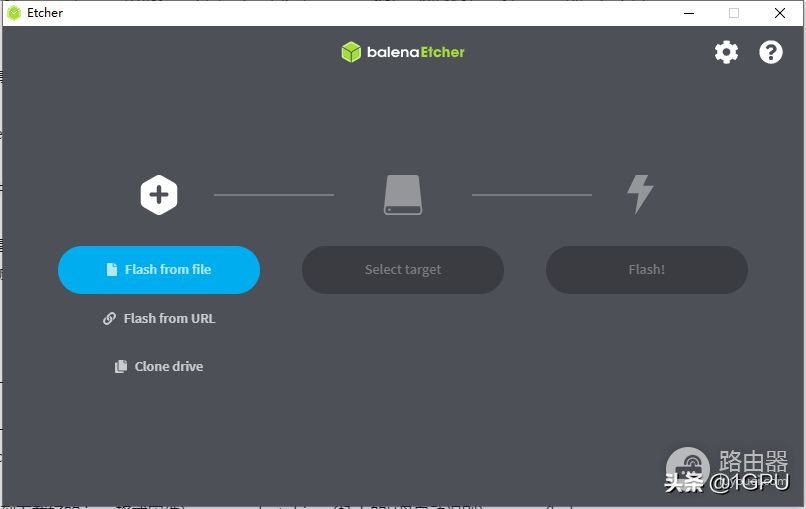Click the balenaEtcher logo
Image resolution: width=806 pixels, height=509 pixels.
pos(403,52)
